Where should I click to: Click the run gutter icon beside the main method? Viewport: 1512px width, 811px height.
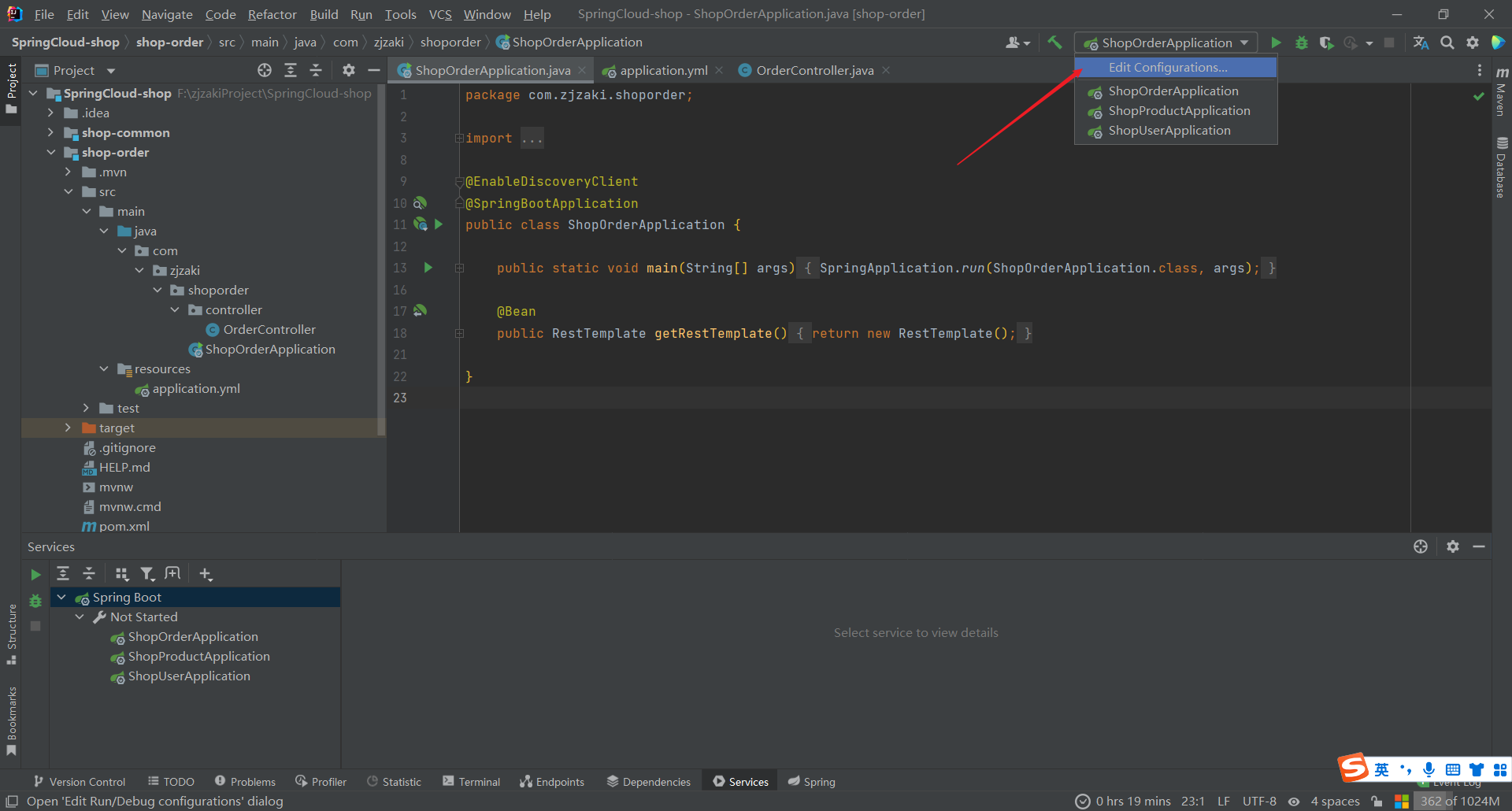click(x=428, y=268)
